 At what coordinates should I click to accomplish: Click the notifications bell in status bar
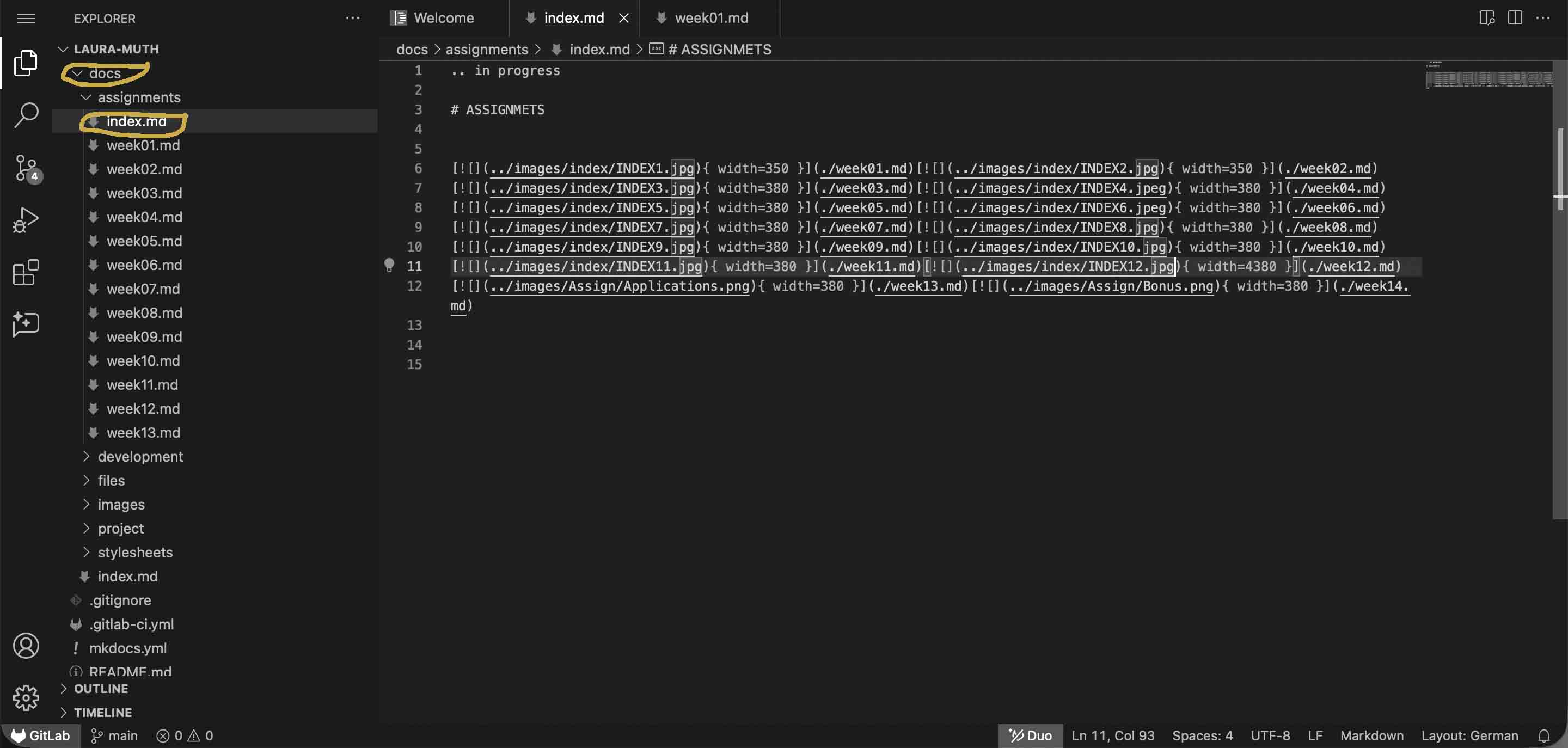click(x=1543, y=735)
